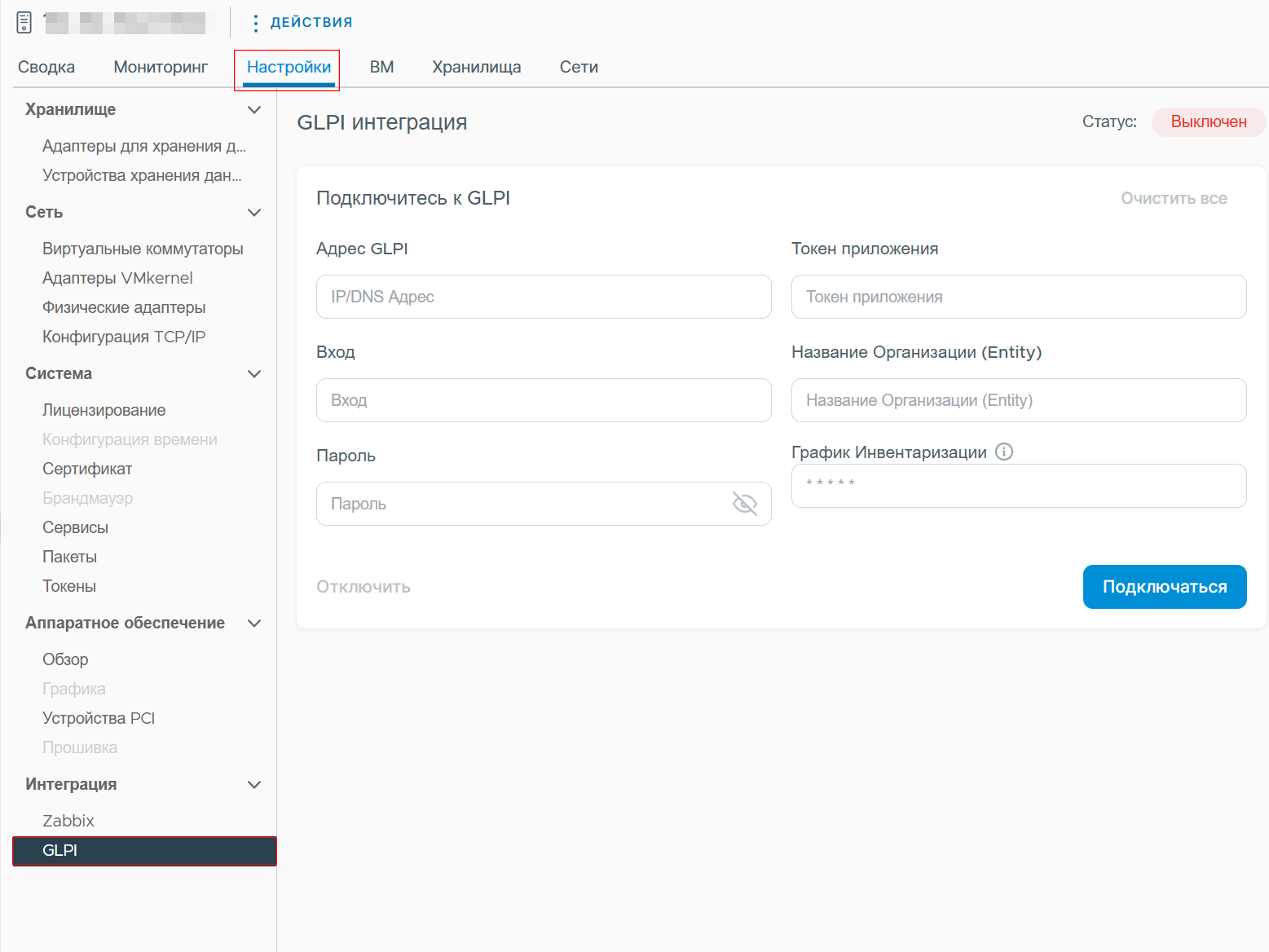Open hardware Обзор in sidebar
The width and height of the screenshot is (1269, 952).
[65, 659]
